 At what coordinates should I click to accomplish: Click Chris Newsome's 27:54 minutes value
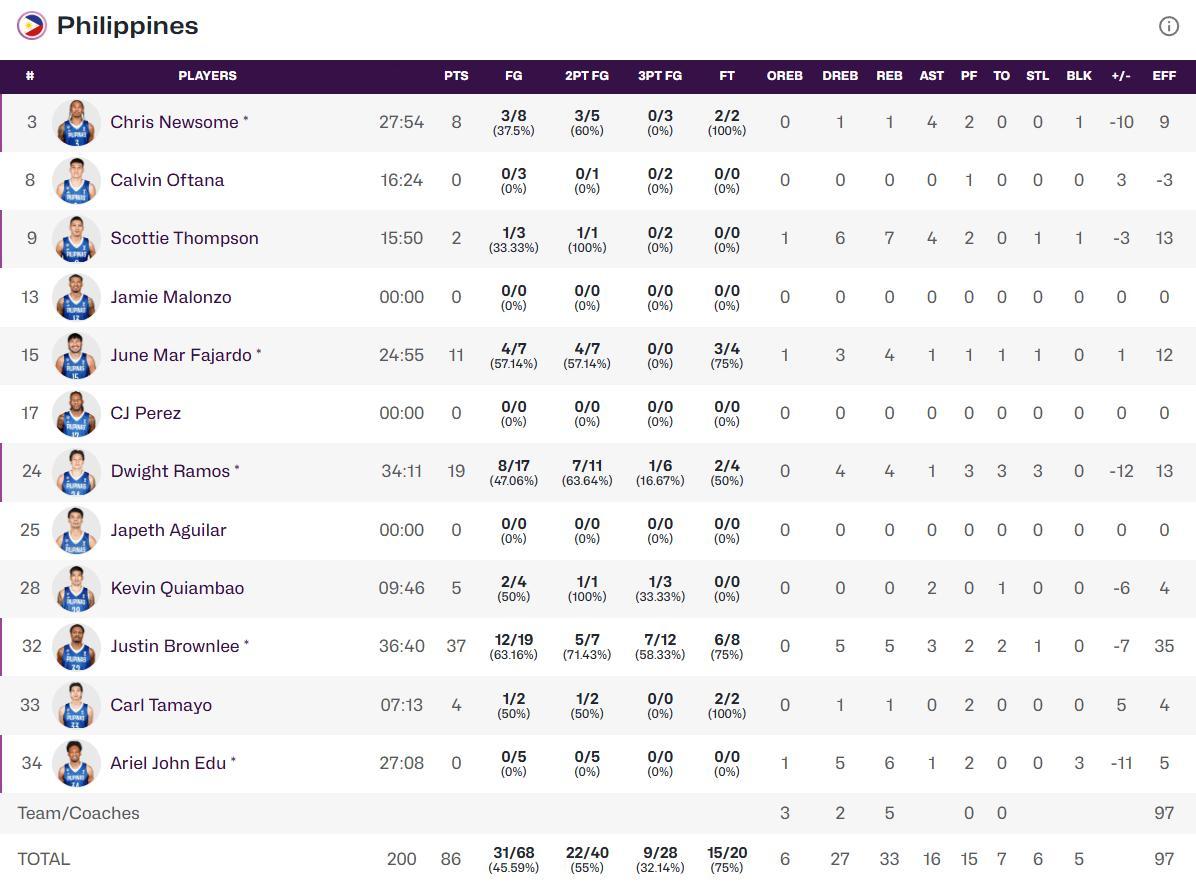(401, 122)
